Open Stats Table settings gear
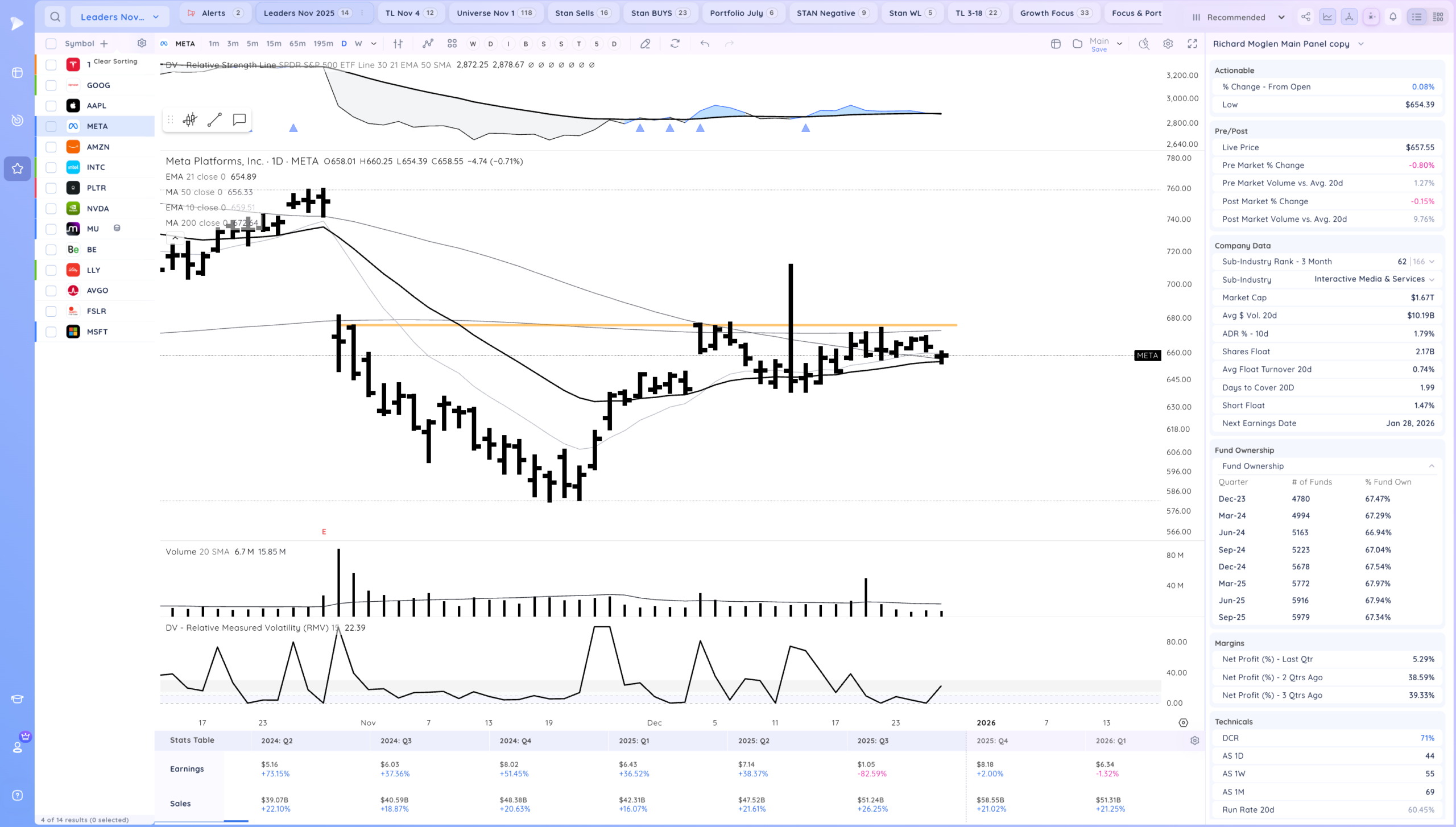 click(1194, 741)
